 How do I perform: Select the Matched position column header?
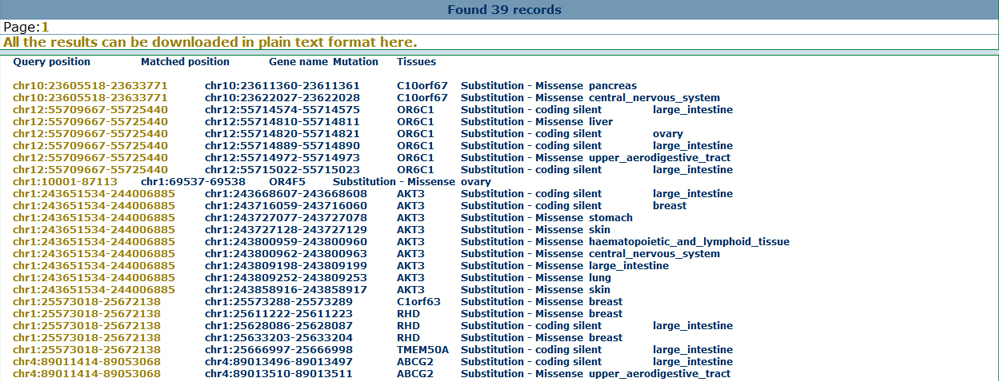pos(185,62)
